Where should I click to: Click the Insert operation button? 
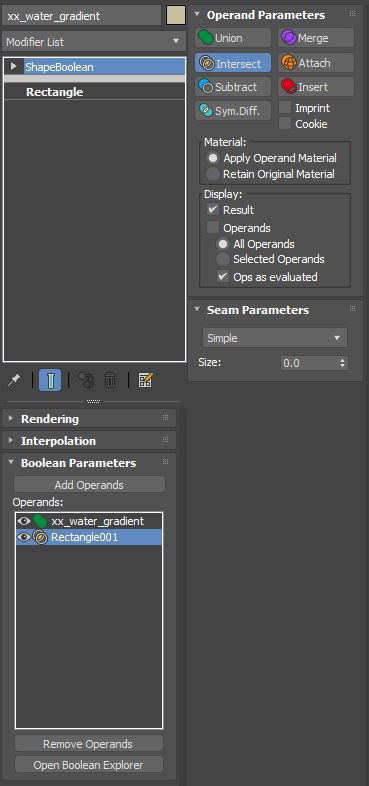[316, 87]
